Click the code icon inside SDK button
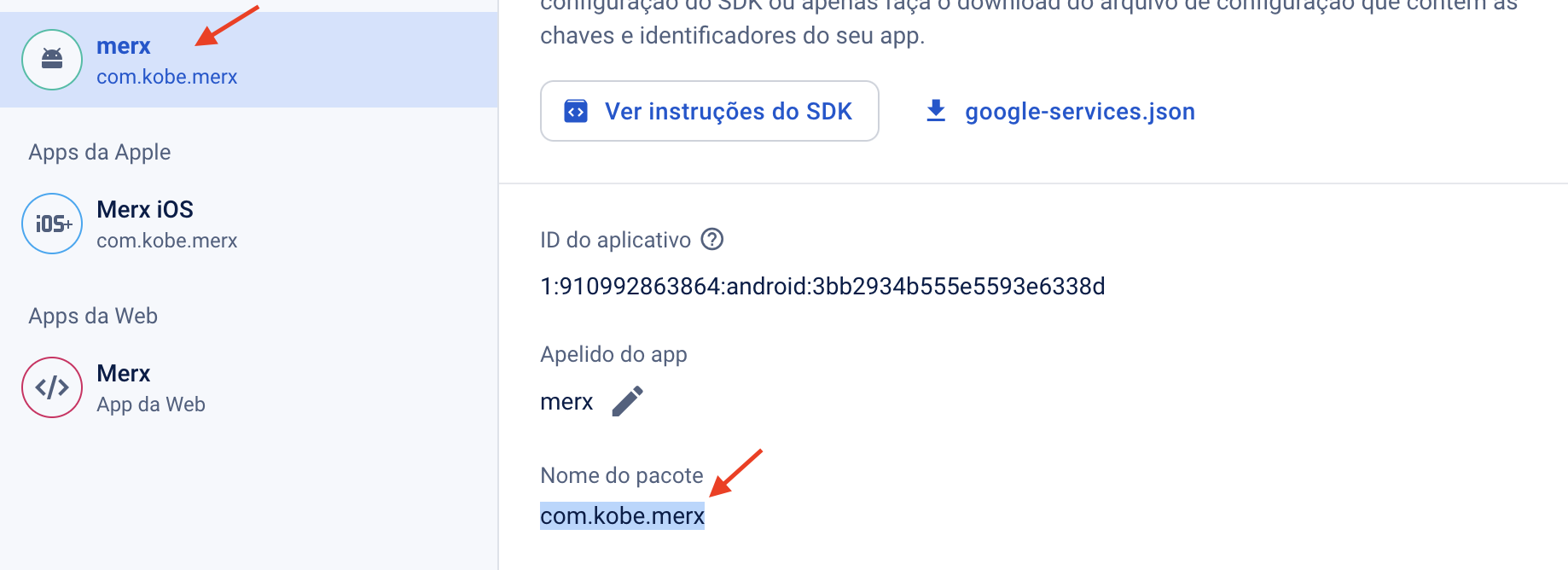Viewport: 1568px width, 570px height. (x=576, y=111)
